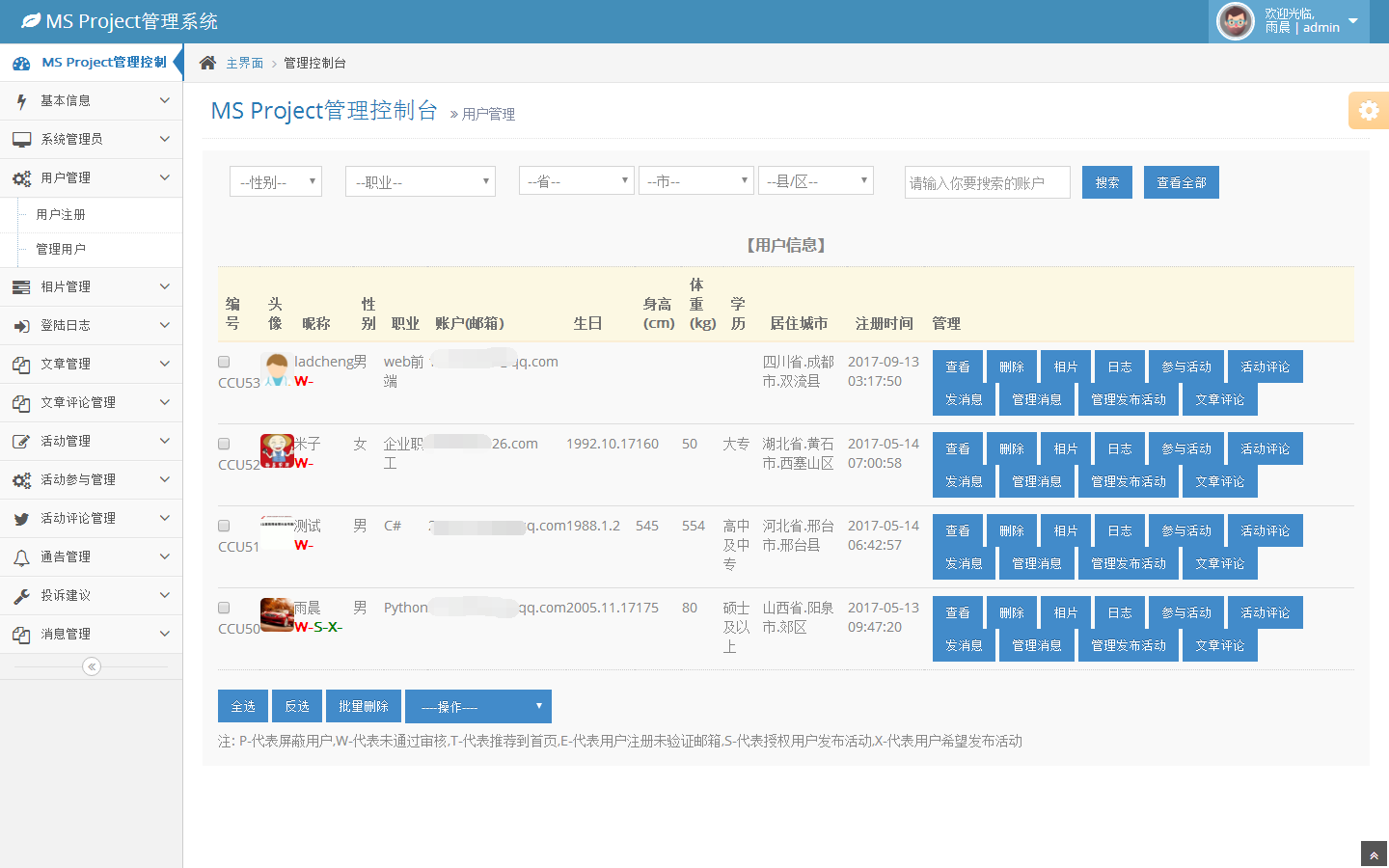1389x868 pixels.
Task: Click the 主界面 breadcrumb link
Action: click(244, 63)
